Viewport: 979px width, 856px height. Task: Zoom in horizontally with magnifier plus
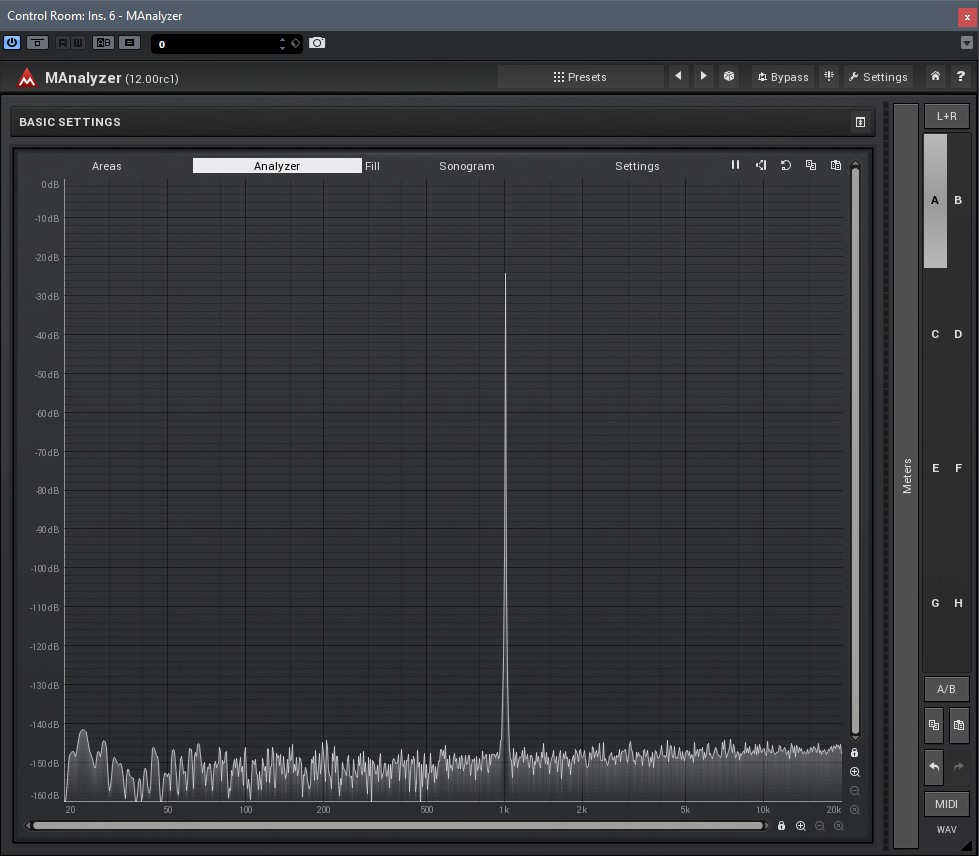(801, 825)
